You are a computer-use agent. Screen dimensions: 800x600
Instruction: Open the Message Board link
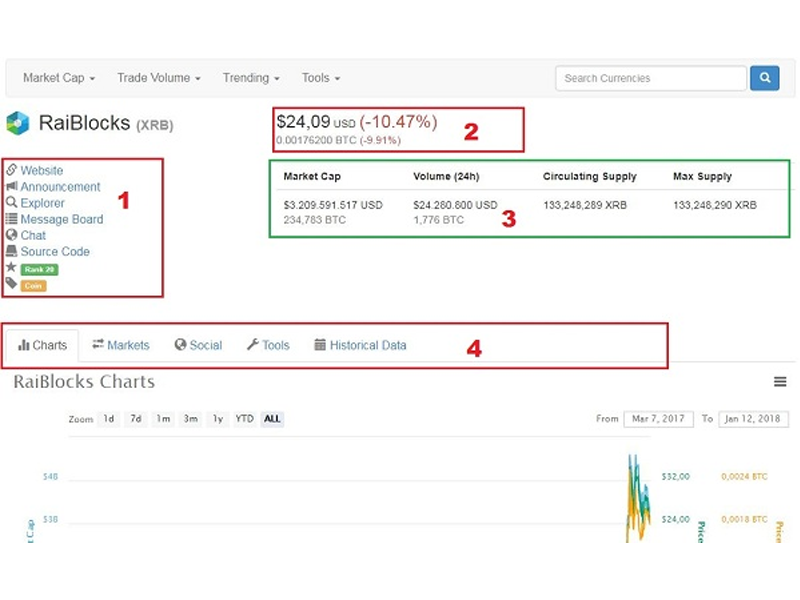pyautogui.click(x=62, y=219)
